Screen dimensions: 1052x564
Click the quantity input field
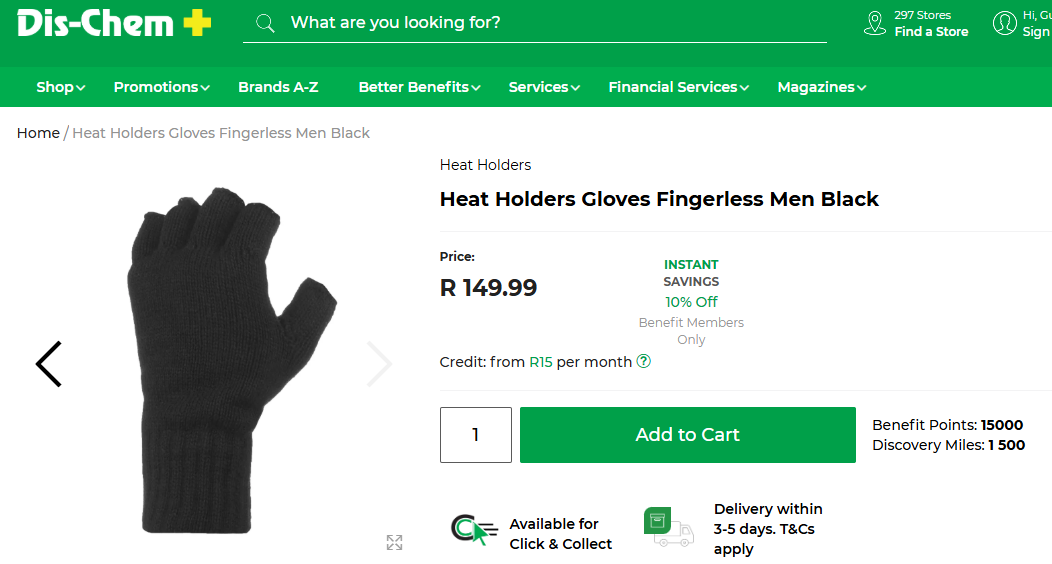click(x=476, y=435)
